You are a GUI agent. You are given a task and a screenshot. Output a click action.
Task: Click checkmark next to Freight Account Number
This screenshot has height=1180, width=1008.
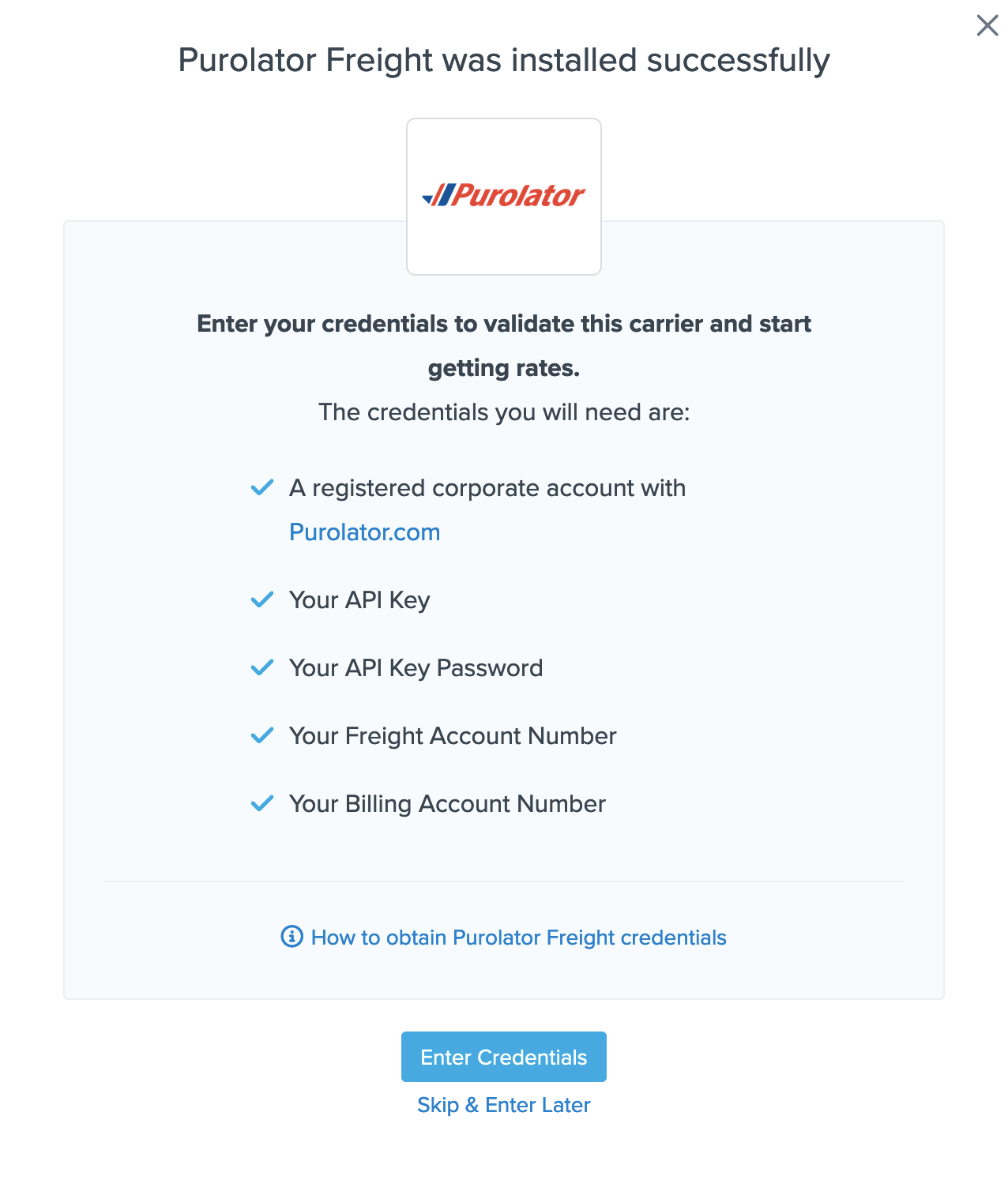[x=261, y=735]
